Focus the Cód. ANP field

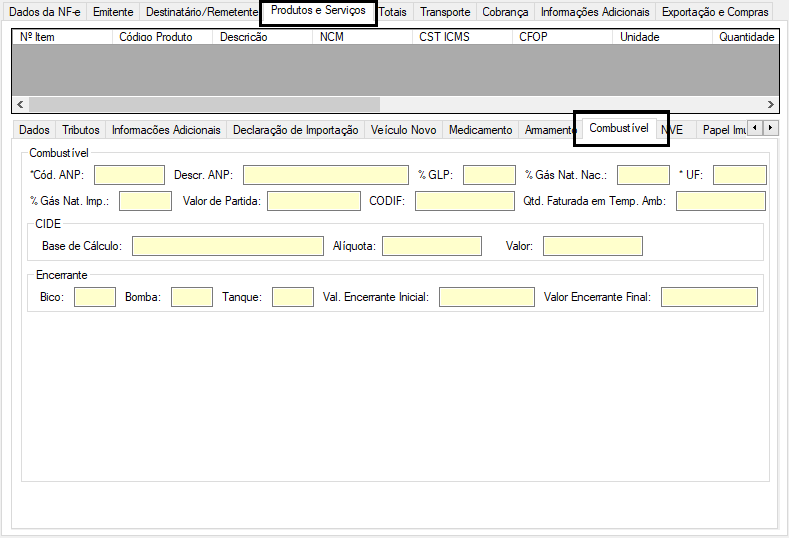coord(129,175)
